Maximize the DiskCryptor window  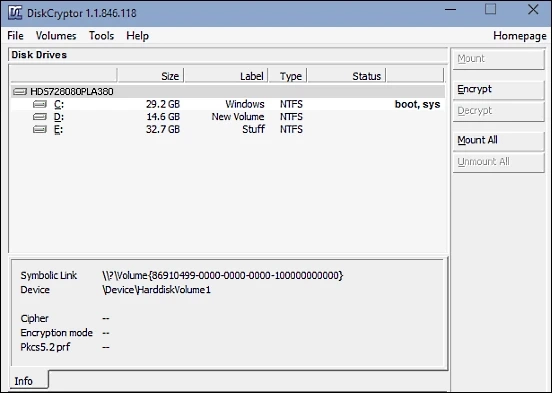[490, 10]
